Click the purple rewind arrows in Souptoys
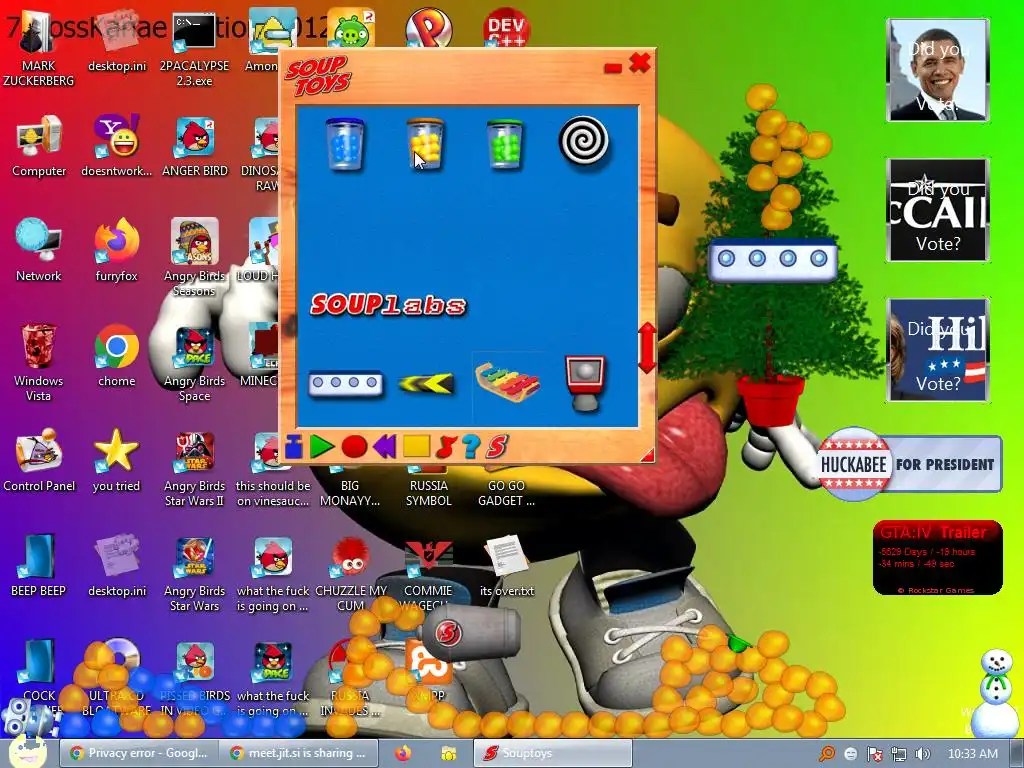Image resolution: width=1024 pixels, height=768 pixels. tap(385, 447)
